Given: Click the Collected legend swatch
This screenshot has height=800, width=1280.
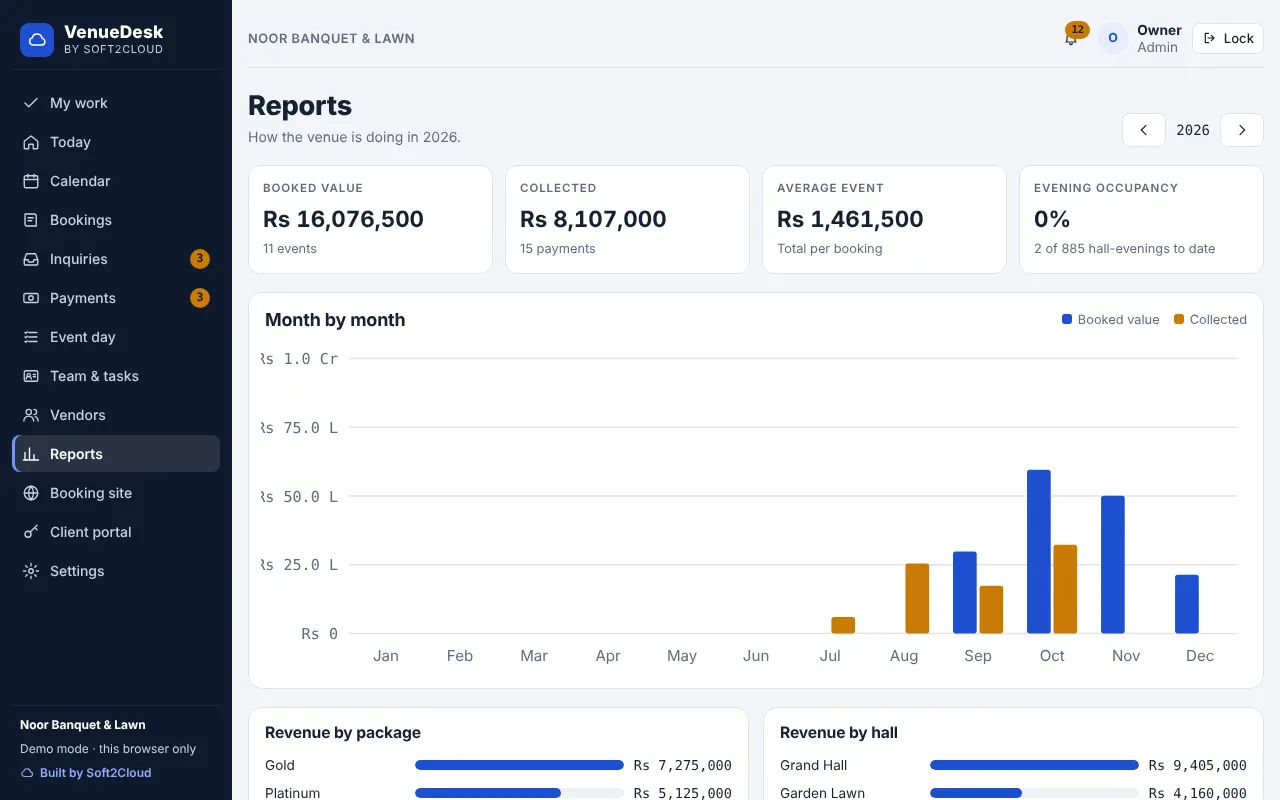Looking at the screenshot, I should (x=1179, y=320).
